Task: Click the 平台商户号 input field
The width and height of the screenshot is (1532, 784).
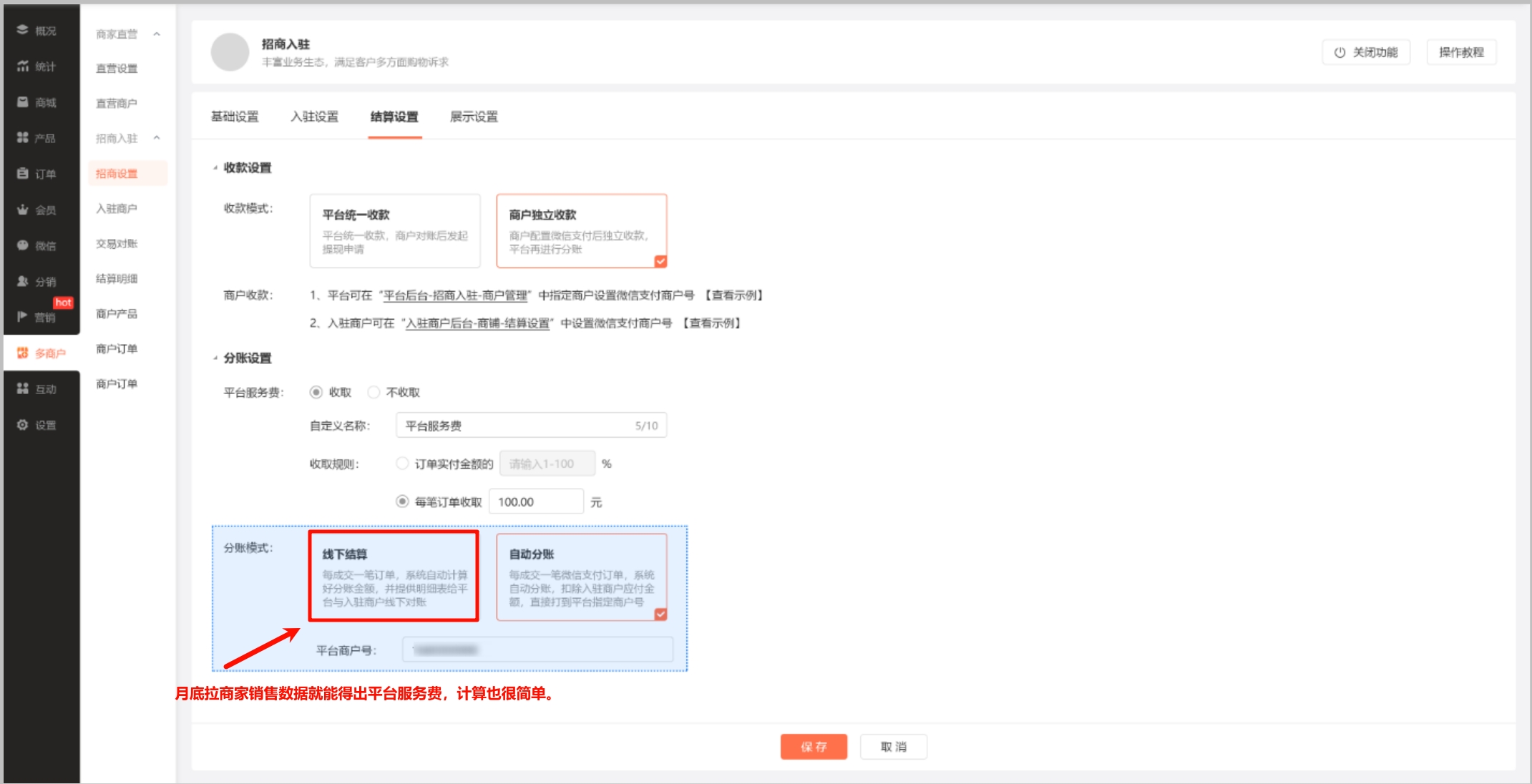Action: point(537,650)
